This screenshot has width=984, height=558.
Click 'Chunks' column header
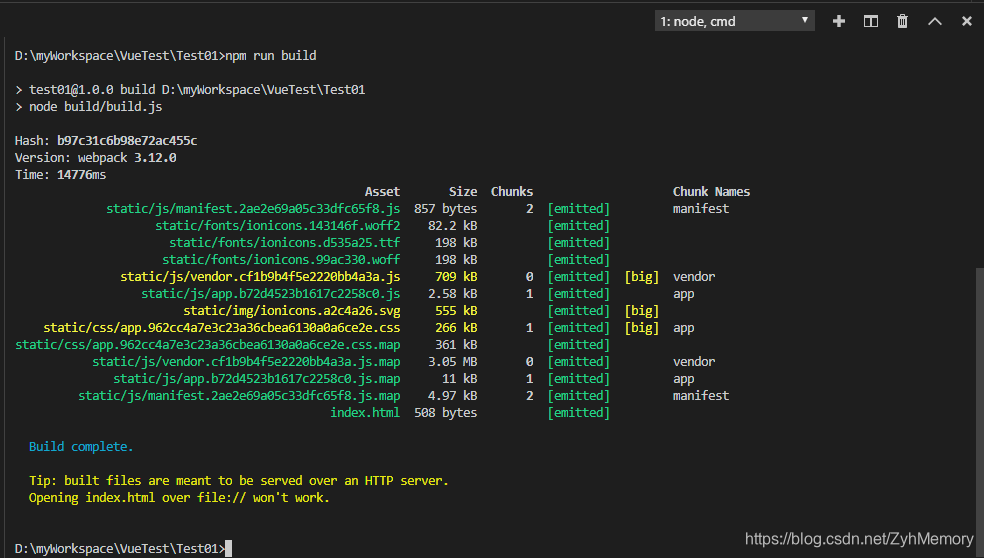tap(512, 191)
